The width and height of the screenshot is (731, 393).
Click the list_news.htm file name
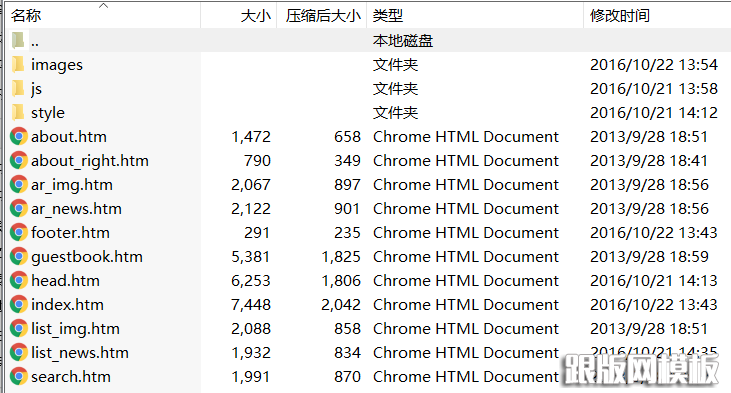pyautogui.click(x=80, y=353)
